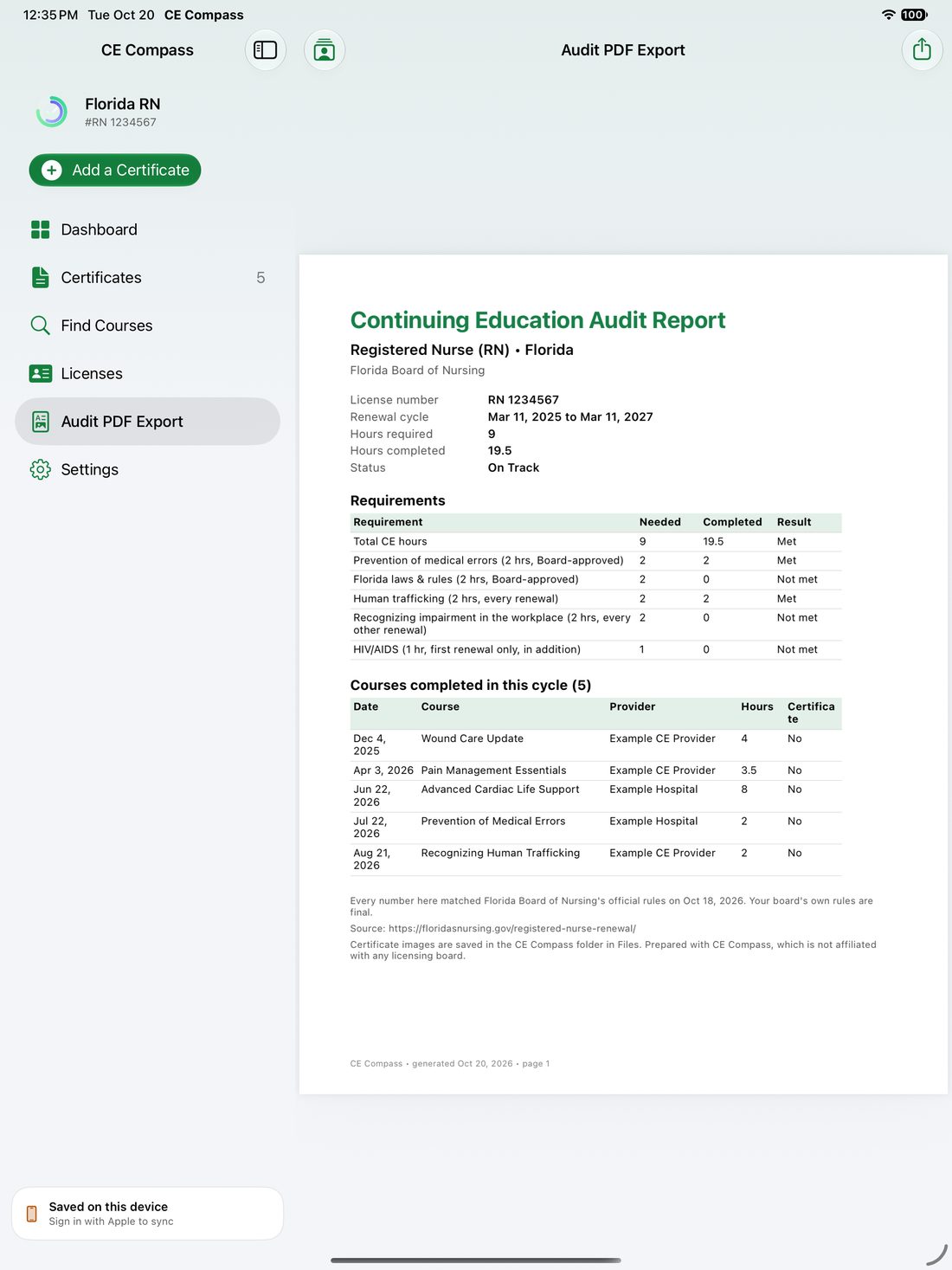Click the On Track status value

coord(513,467)
